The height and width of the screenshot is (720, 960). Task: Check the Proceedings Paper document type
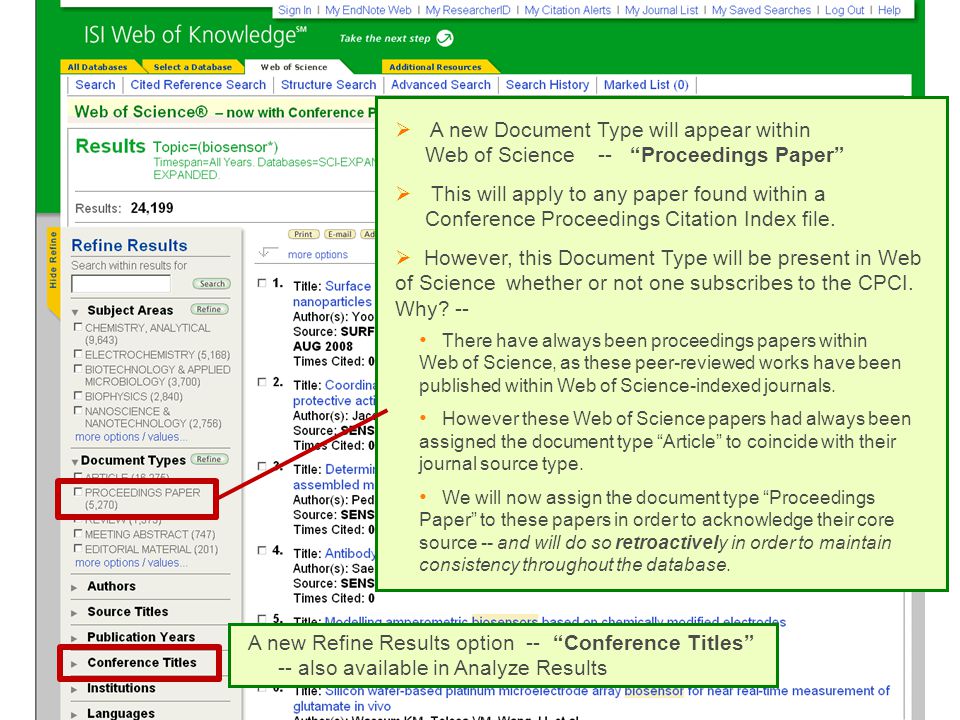pos(78,492)
